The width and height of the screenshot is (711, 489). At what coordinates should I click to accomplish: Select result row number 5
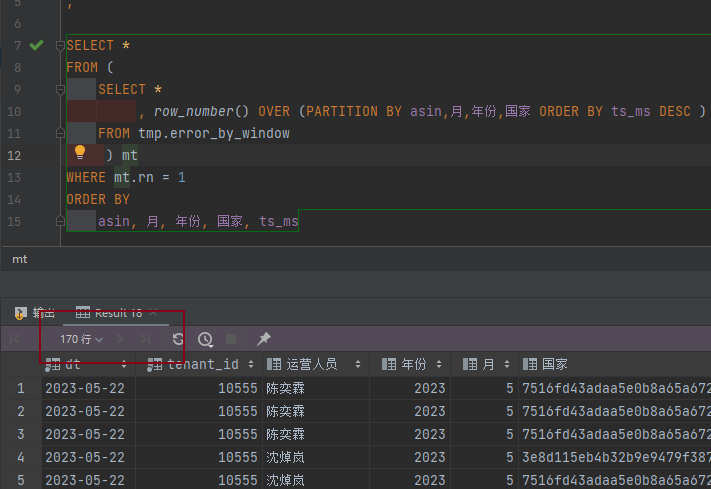coord(21,480)
